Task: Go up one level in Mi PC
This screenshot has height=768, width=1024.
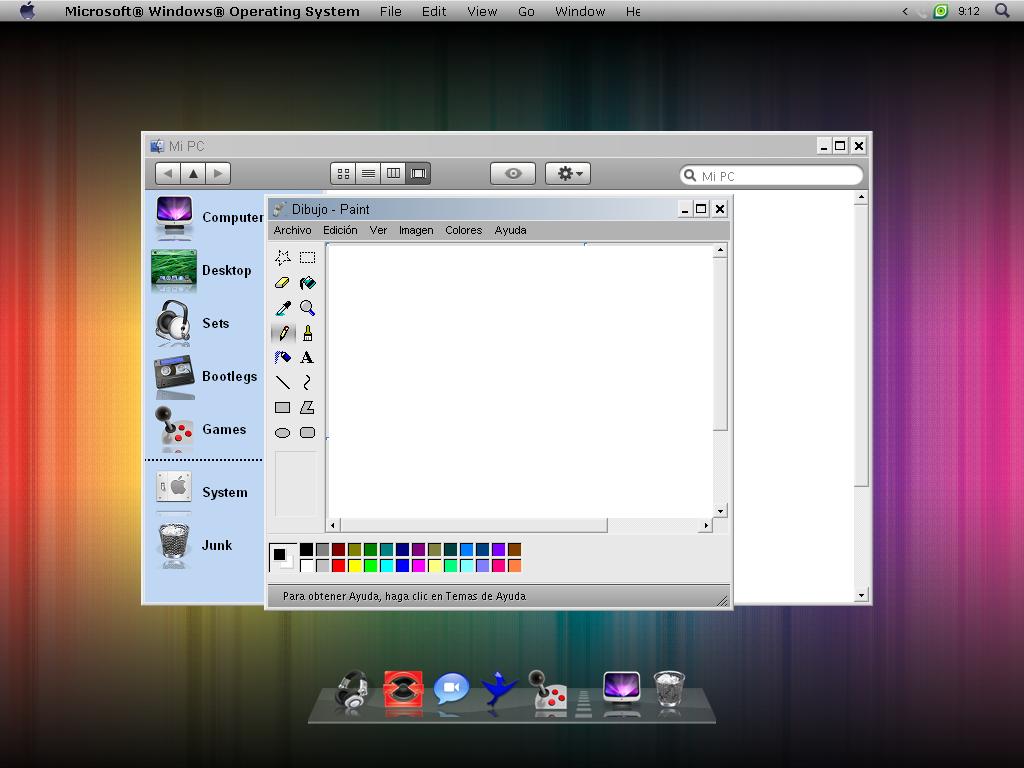Action: (193, 174)
